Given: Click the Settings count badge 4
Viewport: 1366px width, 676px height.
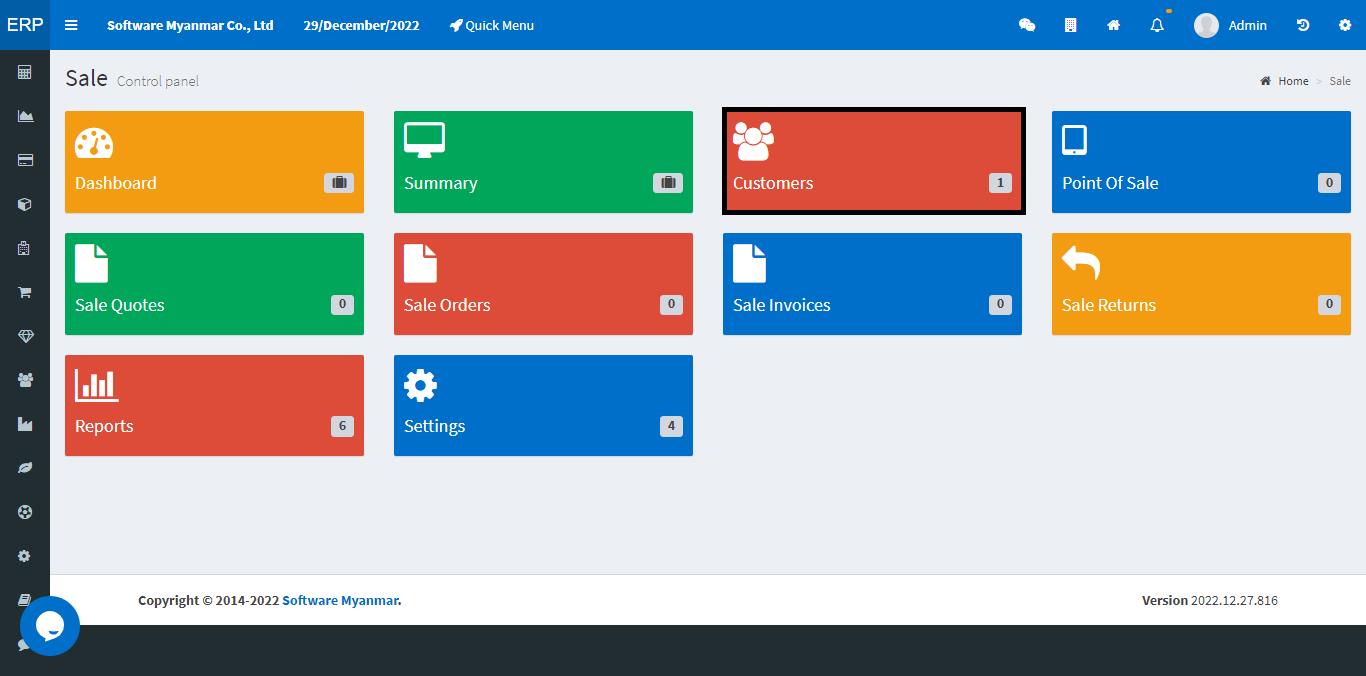Looking at the screenshot, I should click(671, 426).
